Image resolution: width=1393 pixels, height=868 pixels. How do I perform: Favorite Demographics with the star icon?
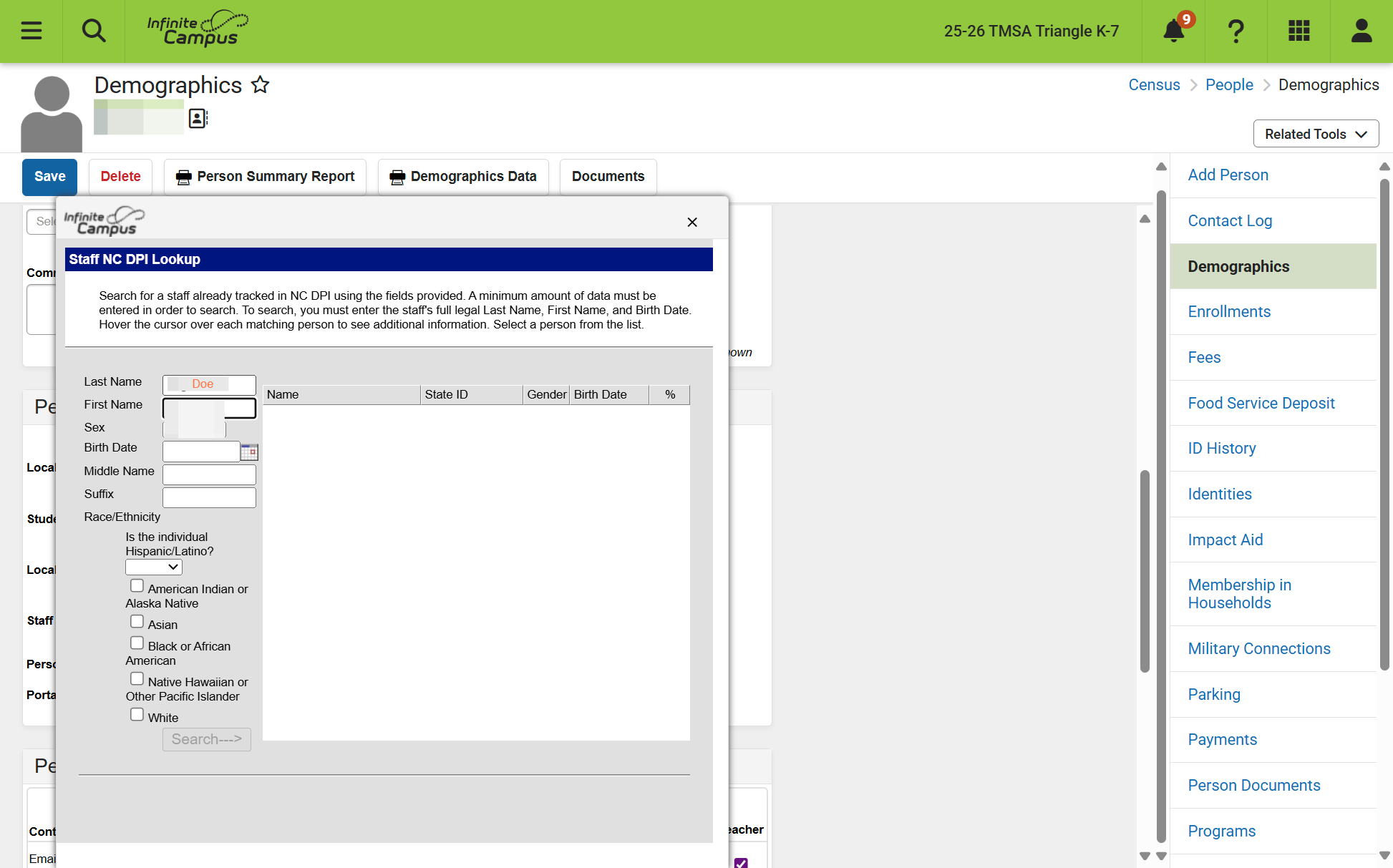point(261,85)
